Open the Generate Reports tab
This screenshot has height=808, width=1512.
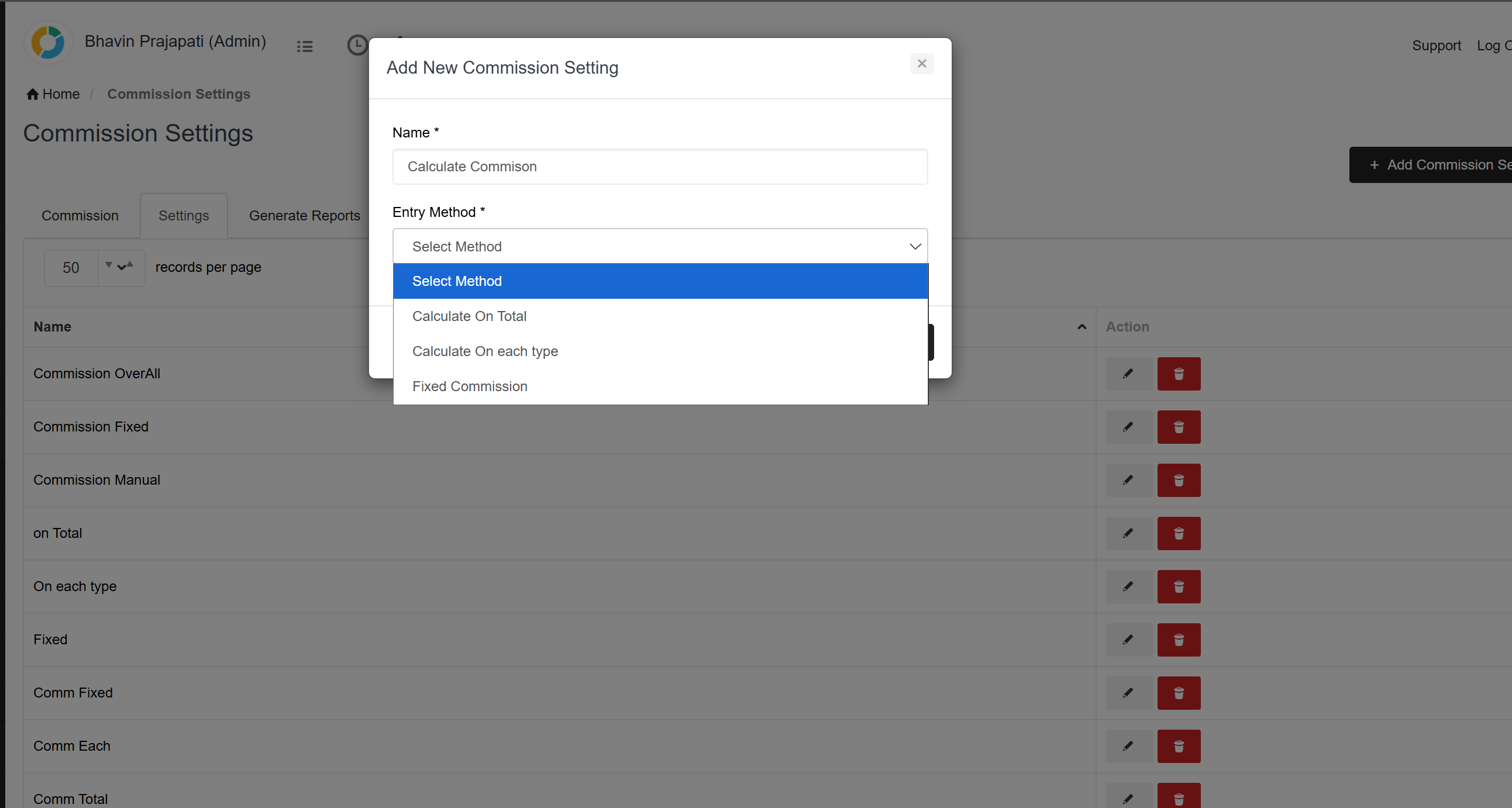pyautogui.click(x=304, y=215)
